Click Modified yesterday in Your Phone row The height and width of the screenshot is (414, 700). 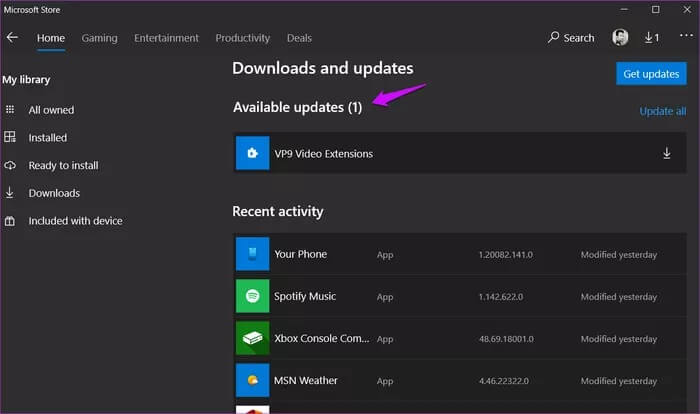[x=619, y=255]
